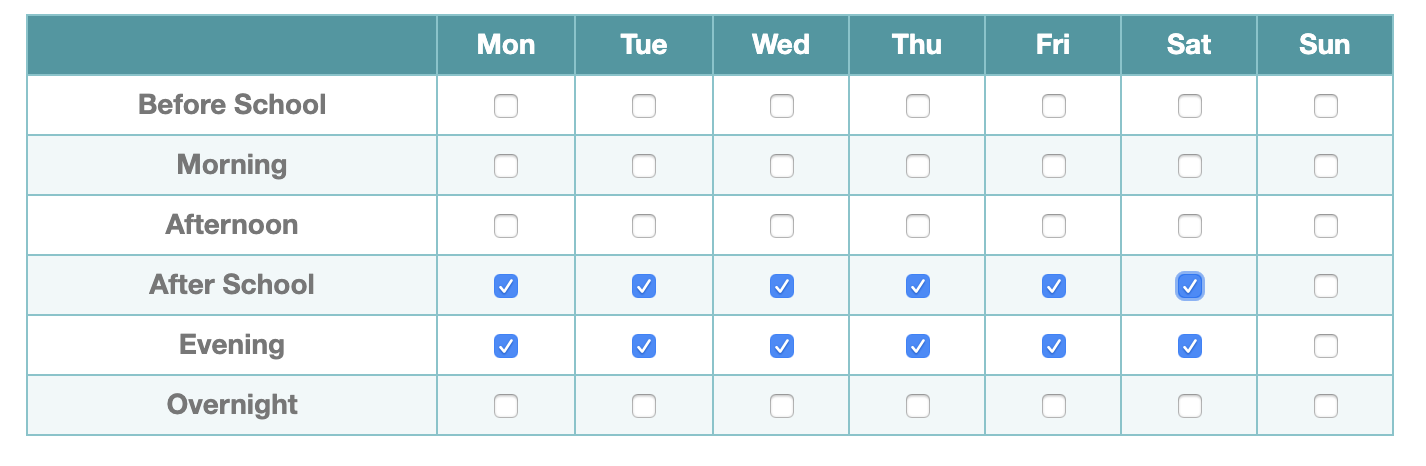Select the Sun column header

pos(1325,45)
